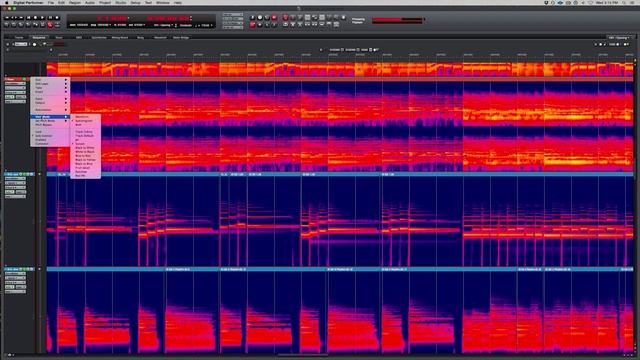Open the Project menu
Screen dimensions: 640x360
pos(105,2)
